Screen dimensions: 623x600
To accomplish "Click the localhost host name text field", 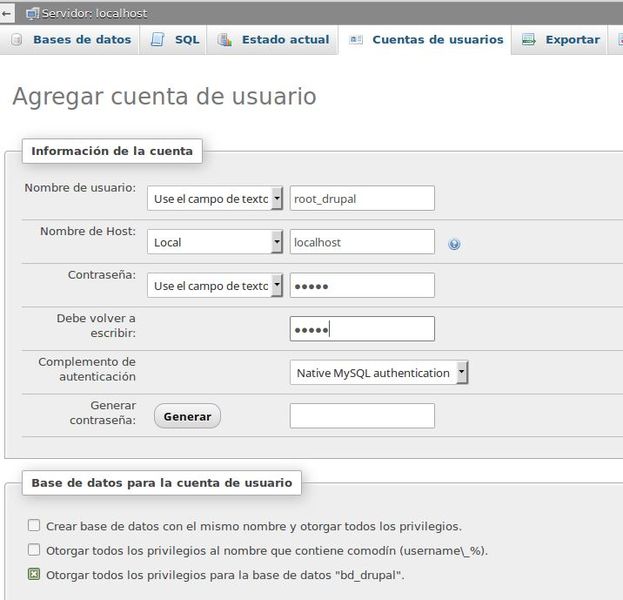I will [x=362, y=242].
